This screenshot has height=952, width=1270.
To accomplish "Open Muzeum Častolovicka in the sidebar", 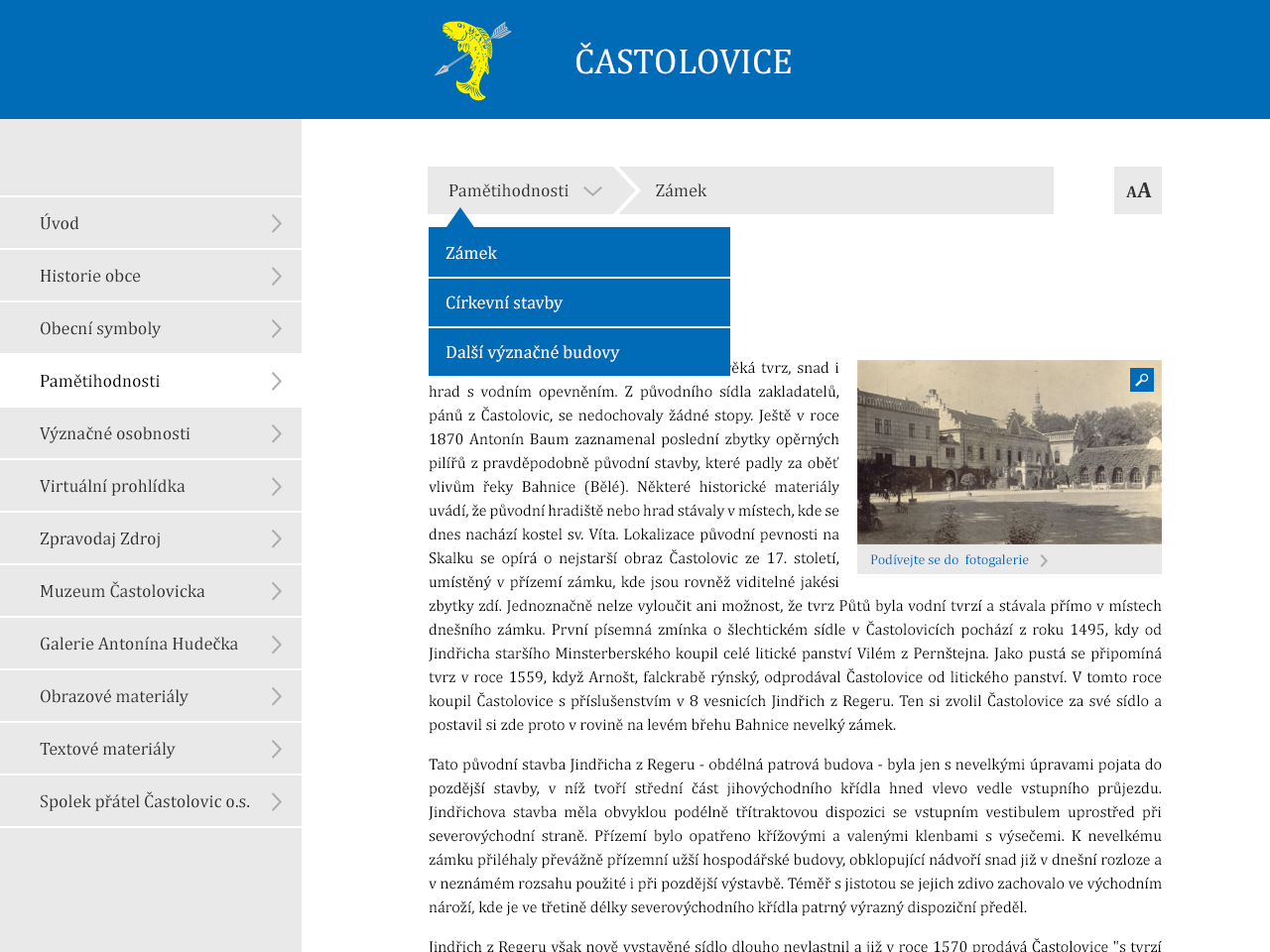I will [x=151, y=591].
